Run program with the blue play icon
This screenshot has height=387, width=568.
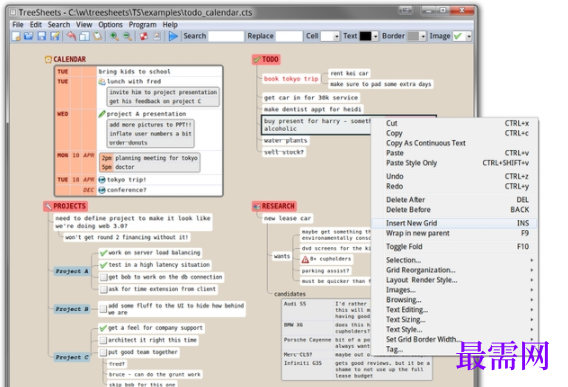coord(174,36)
